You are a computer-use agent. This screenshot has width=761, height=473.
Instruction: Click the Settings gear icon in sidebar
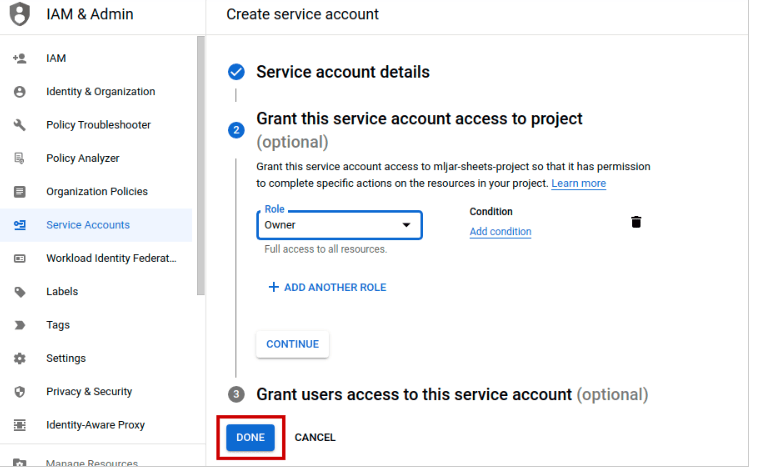pos(20,359)
